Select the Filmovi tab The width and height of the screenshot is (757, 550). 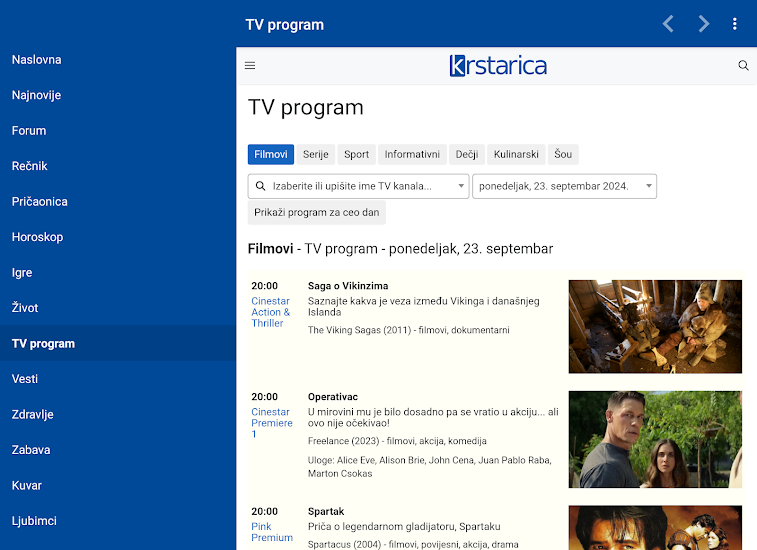tap(270, 154)
